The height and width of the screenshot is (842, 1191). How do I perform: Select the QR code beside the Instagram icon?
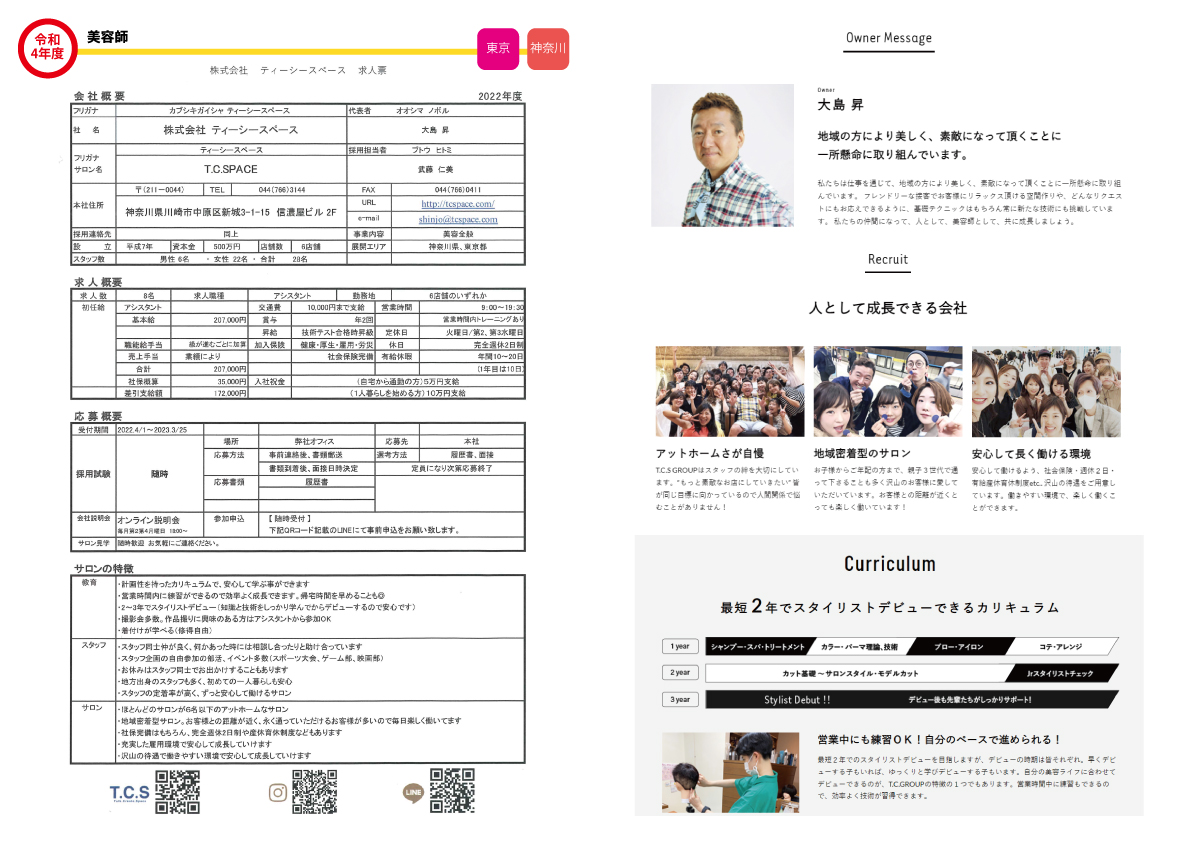(x=314, y=792)
